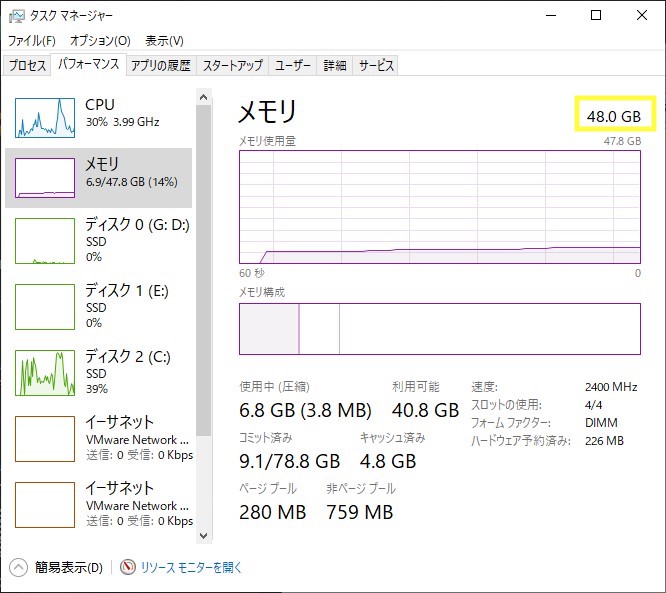Click the 使用中 (圧縮) label
The width and height of the screenshot is (666, 593).
tap(274, 387)
